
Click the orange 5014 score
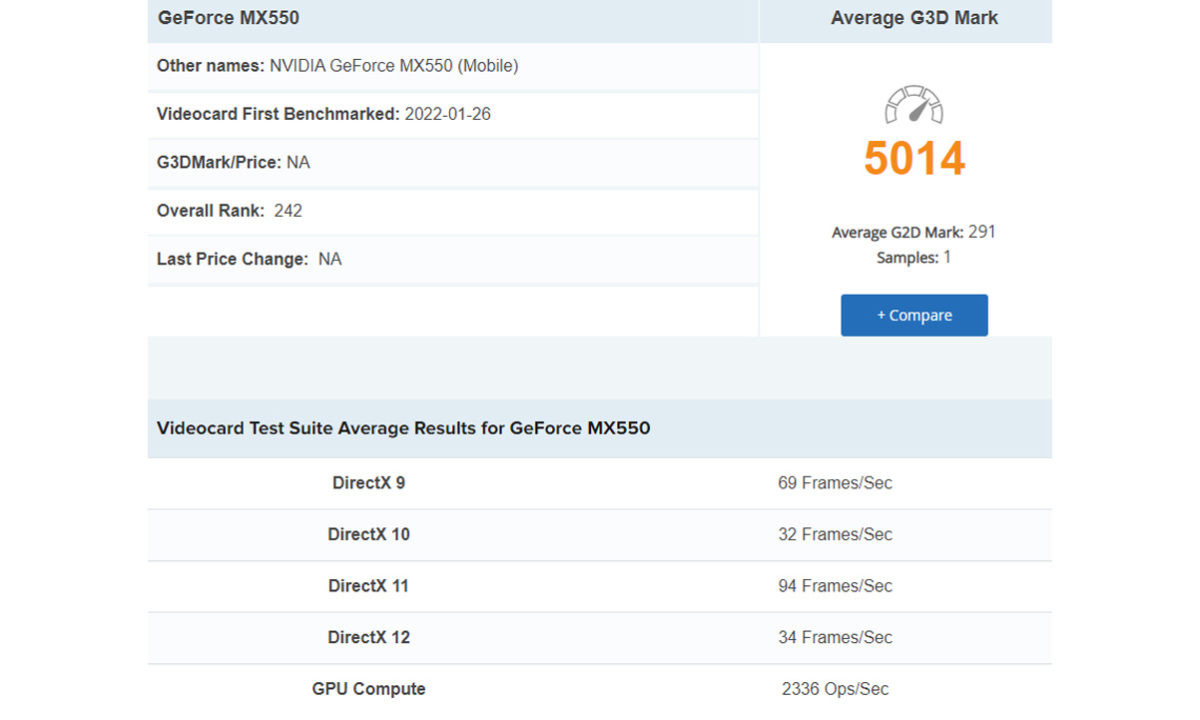click(x=914, y=159)
